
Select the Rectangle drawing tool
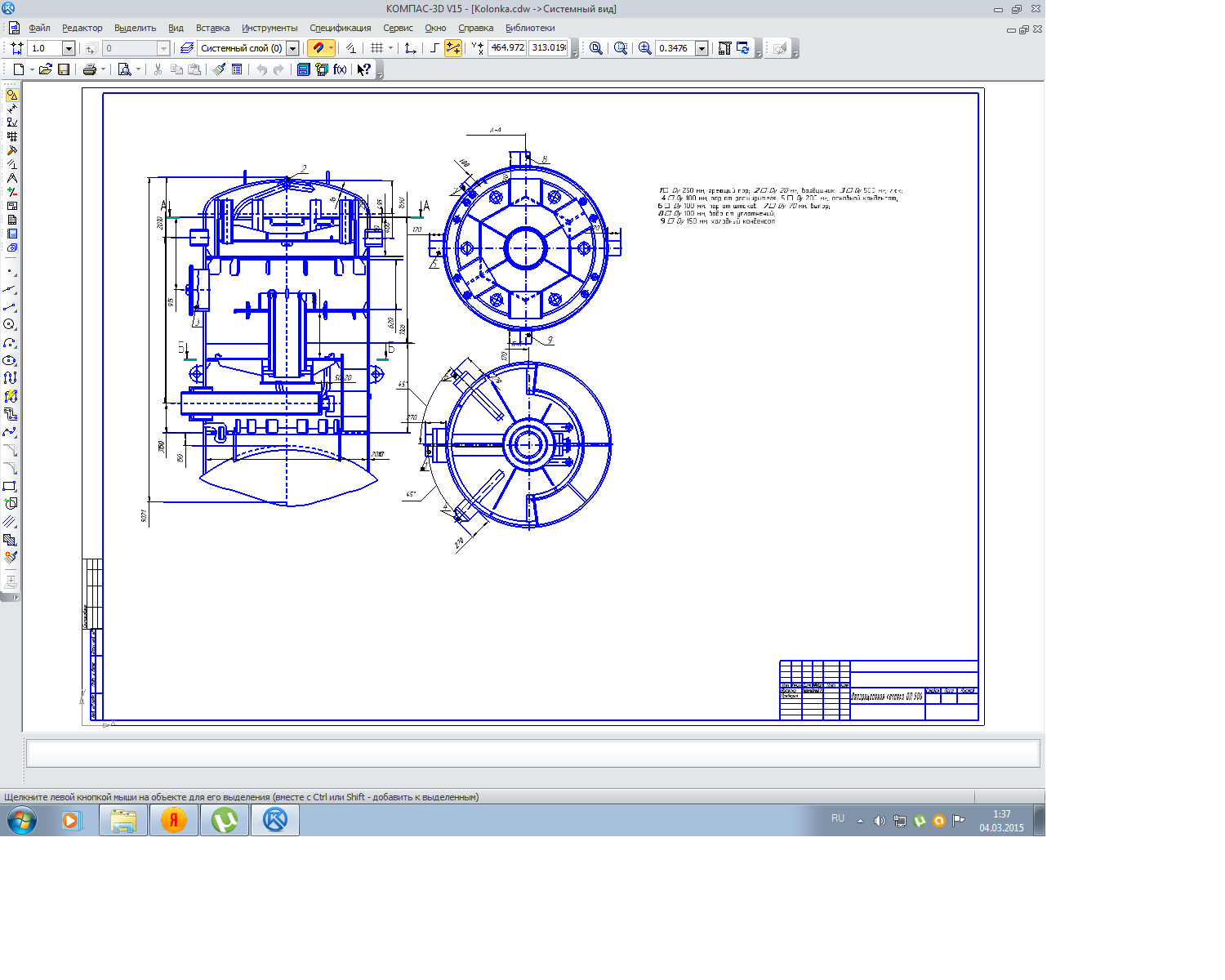click(x=10, y=486)
